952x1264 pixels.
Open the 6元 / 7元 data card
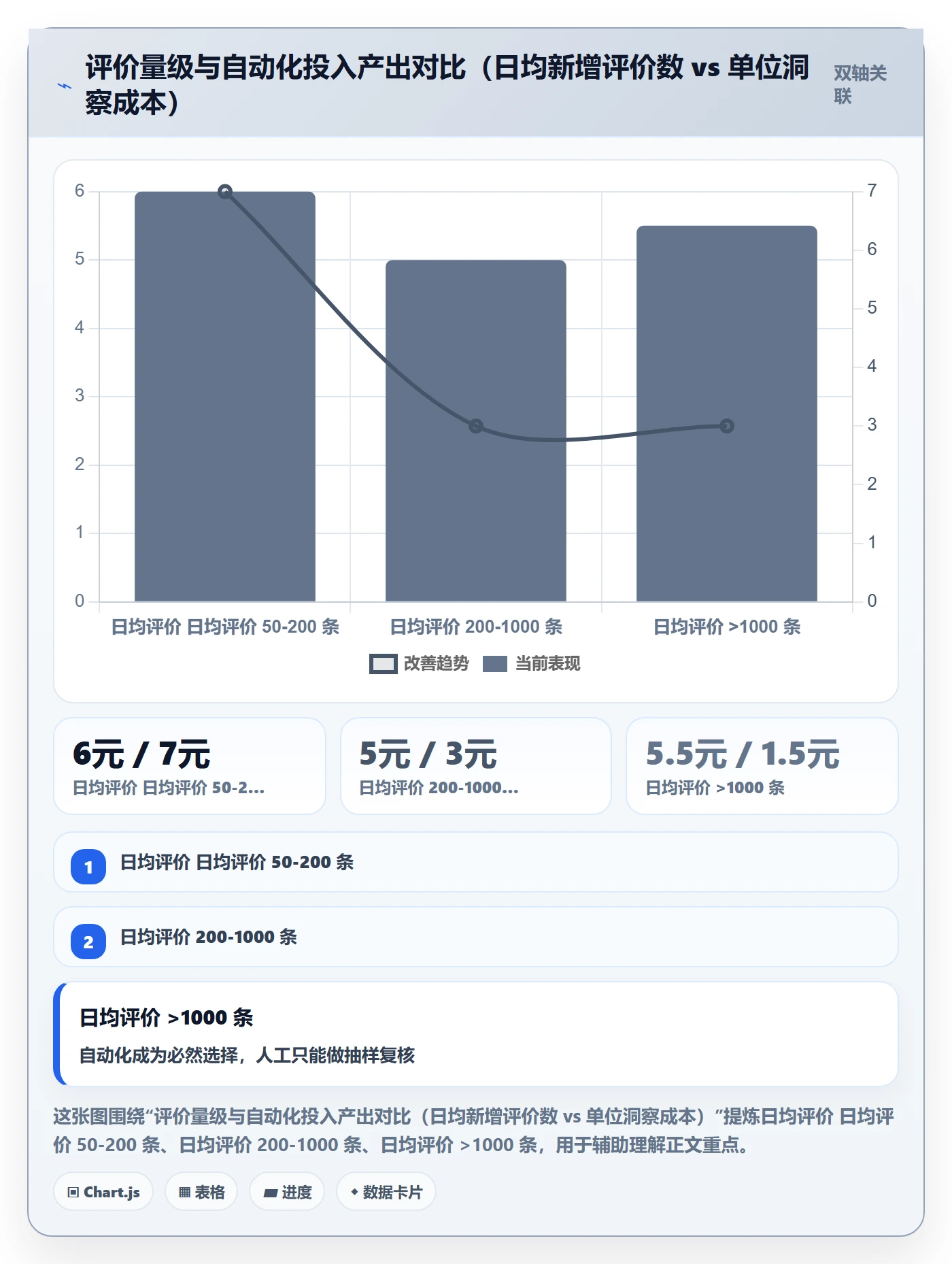[x=190, y=766]
